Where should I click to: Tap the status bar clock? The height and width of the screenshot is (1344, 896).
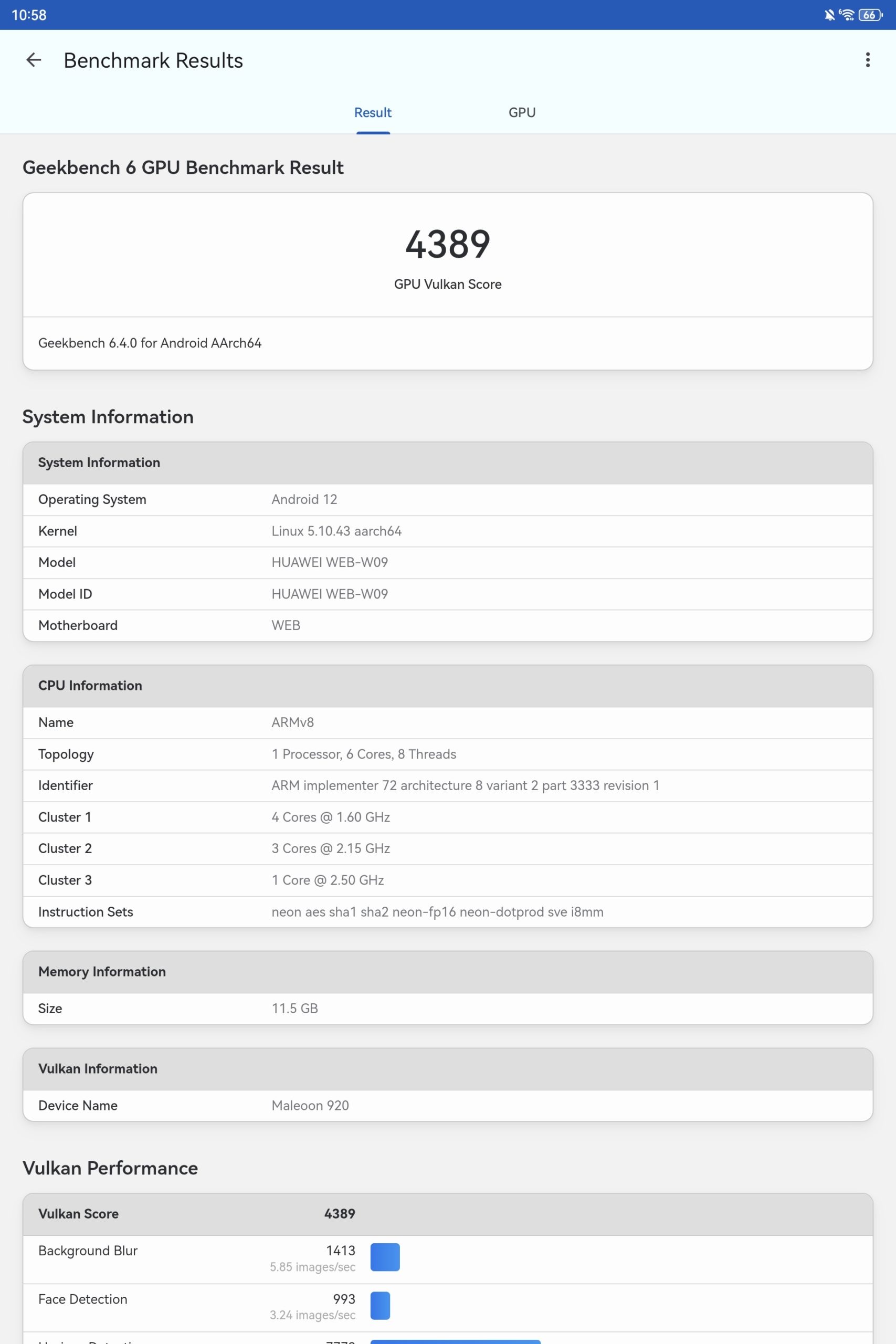(x=29, y=15)
